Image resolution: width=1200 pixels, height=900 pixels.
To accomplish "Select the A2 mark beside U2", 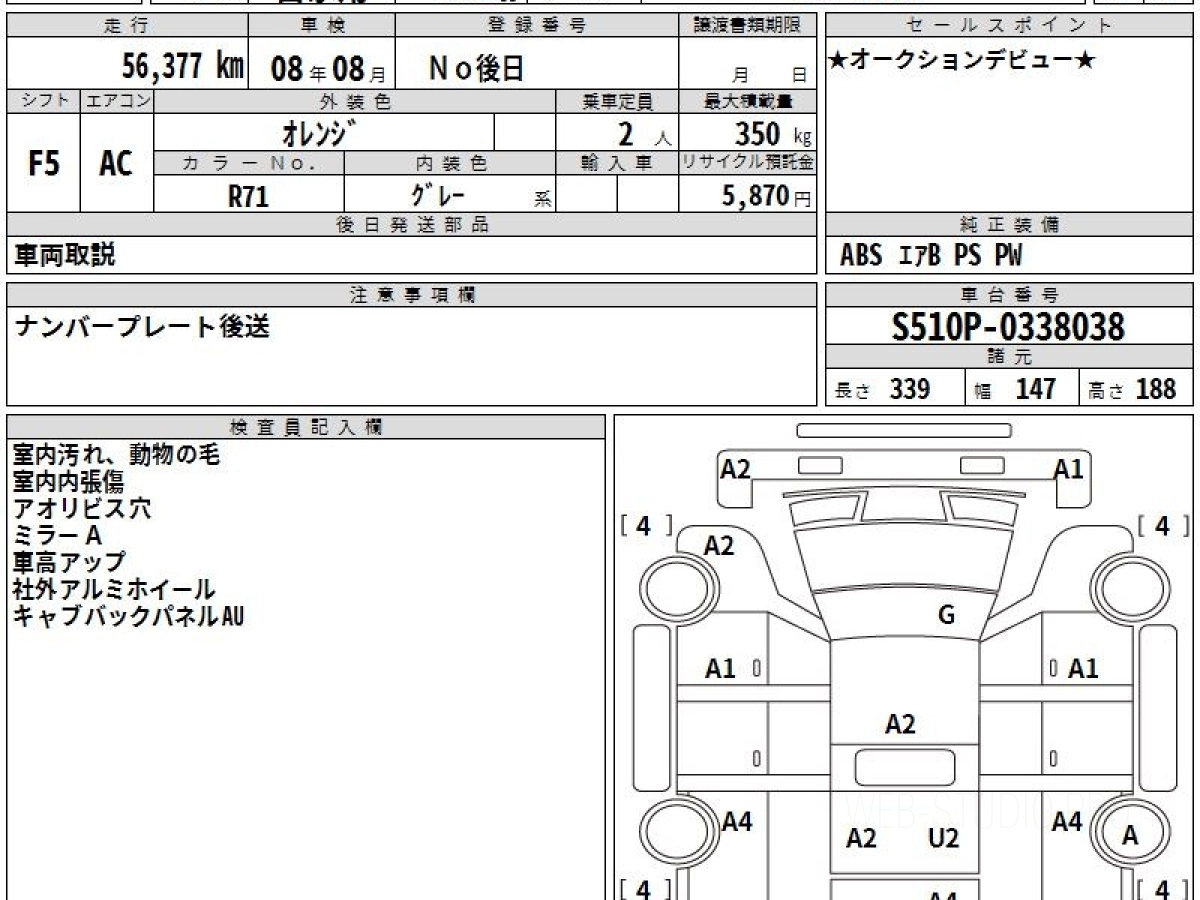I will tap(861, 838).
